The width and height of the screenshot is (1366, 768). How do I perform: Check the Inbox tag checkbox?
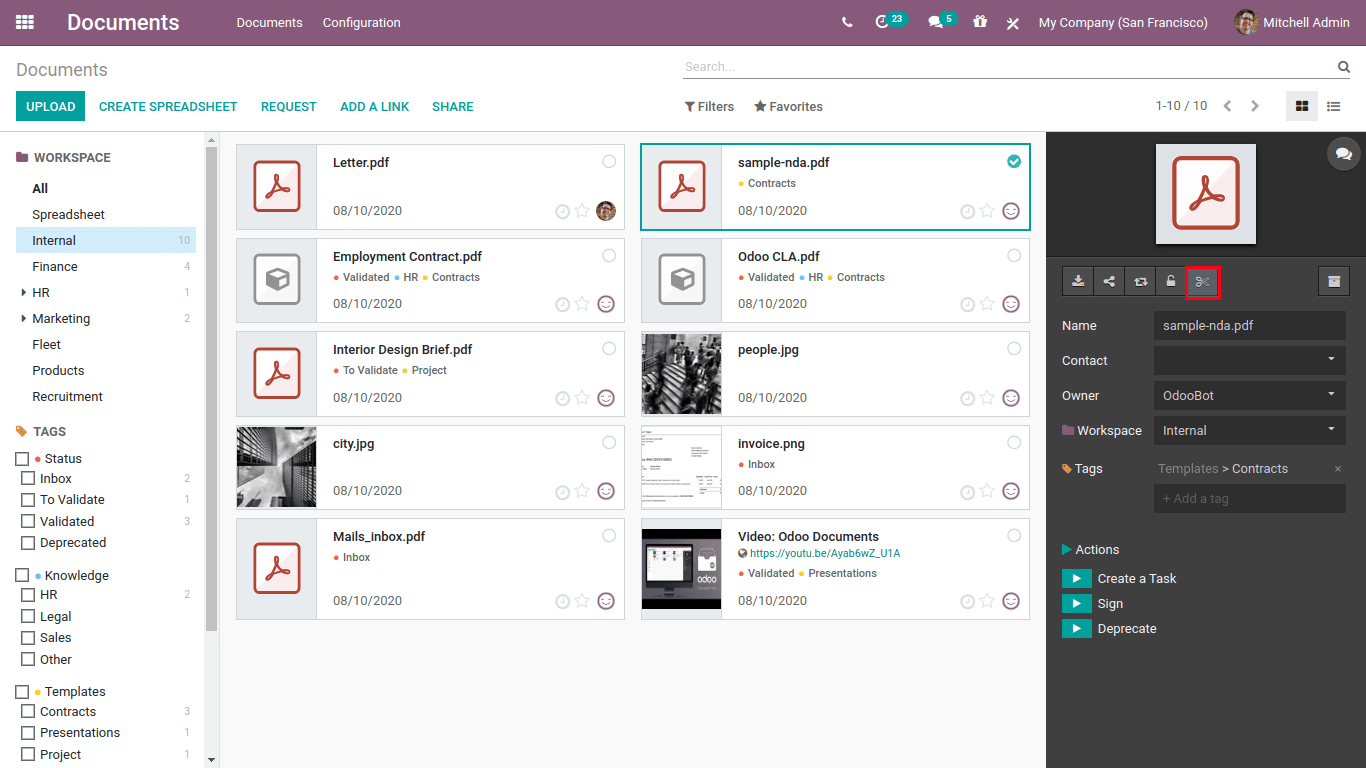pyautogui.click(x=28, y=479)
